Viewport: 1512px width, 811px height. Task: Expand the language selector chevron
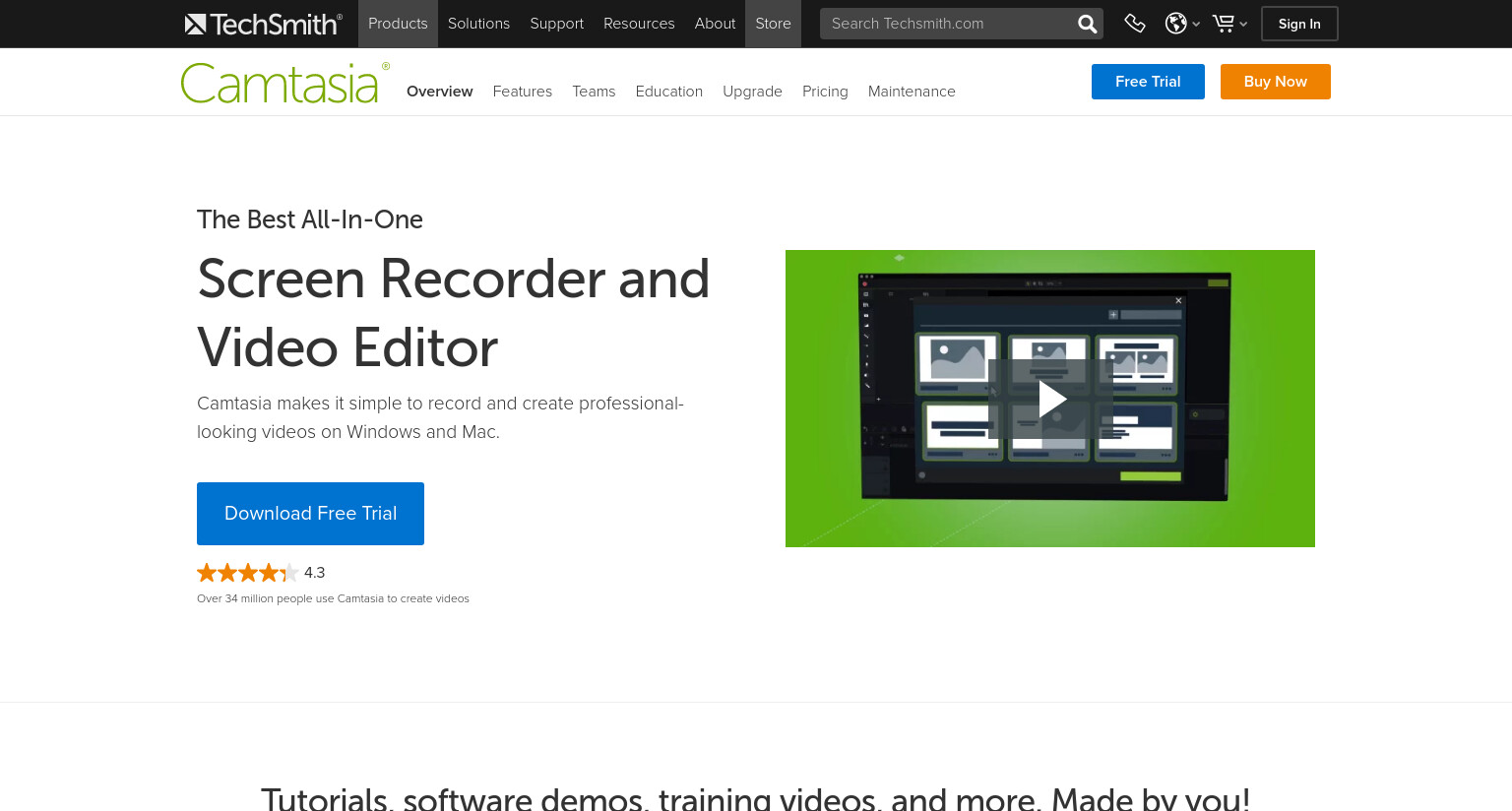1196,25
